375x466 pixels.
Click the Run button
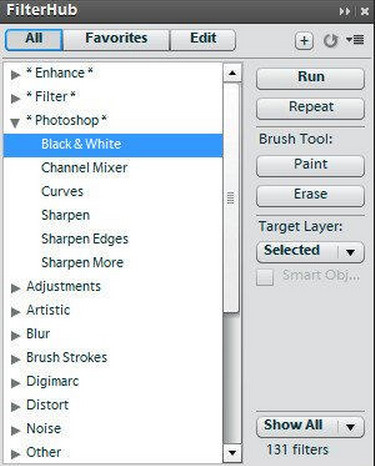click(310, 78)
